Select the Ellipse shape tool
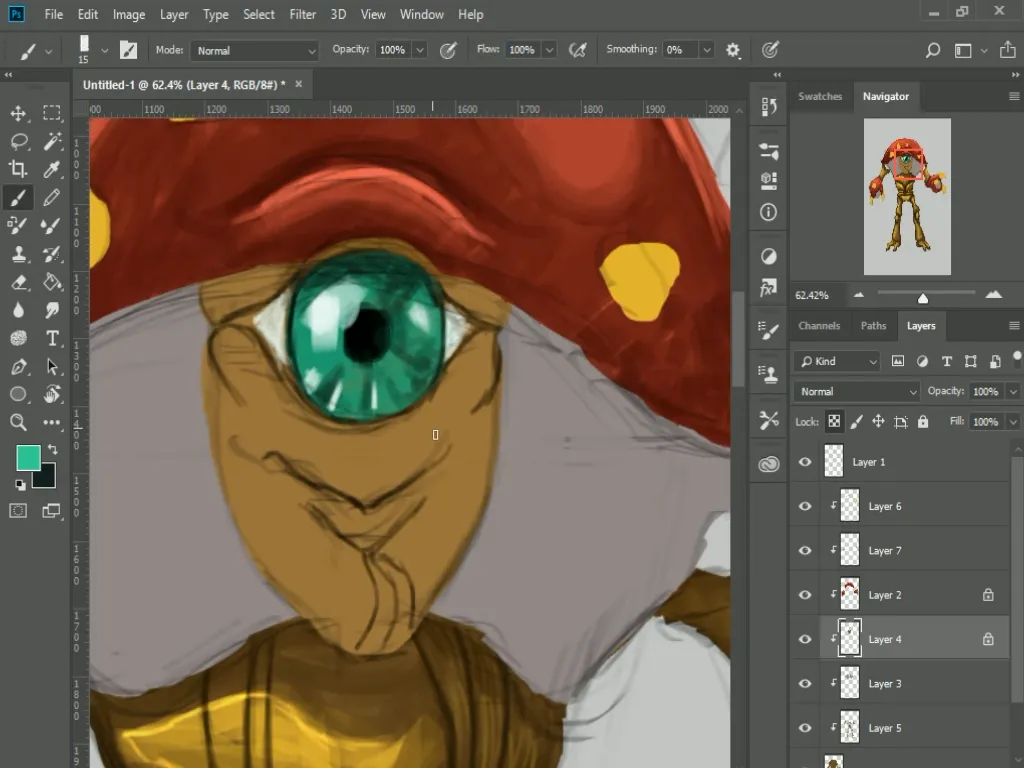Image resolution: width=1024 pixels, height=768 pixels. (18, 394)
